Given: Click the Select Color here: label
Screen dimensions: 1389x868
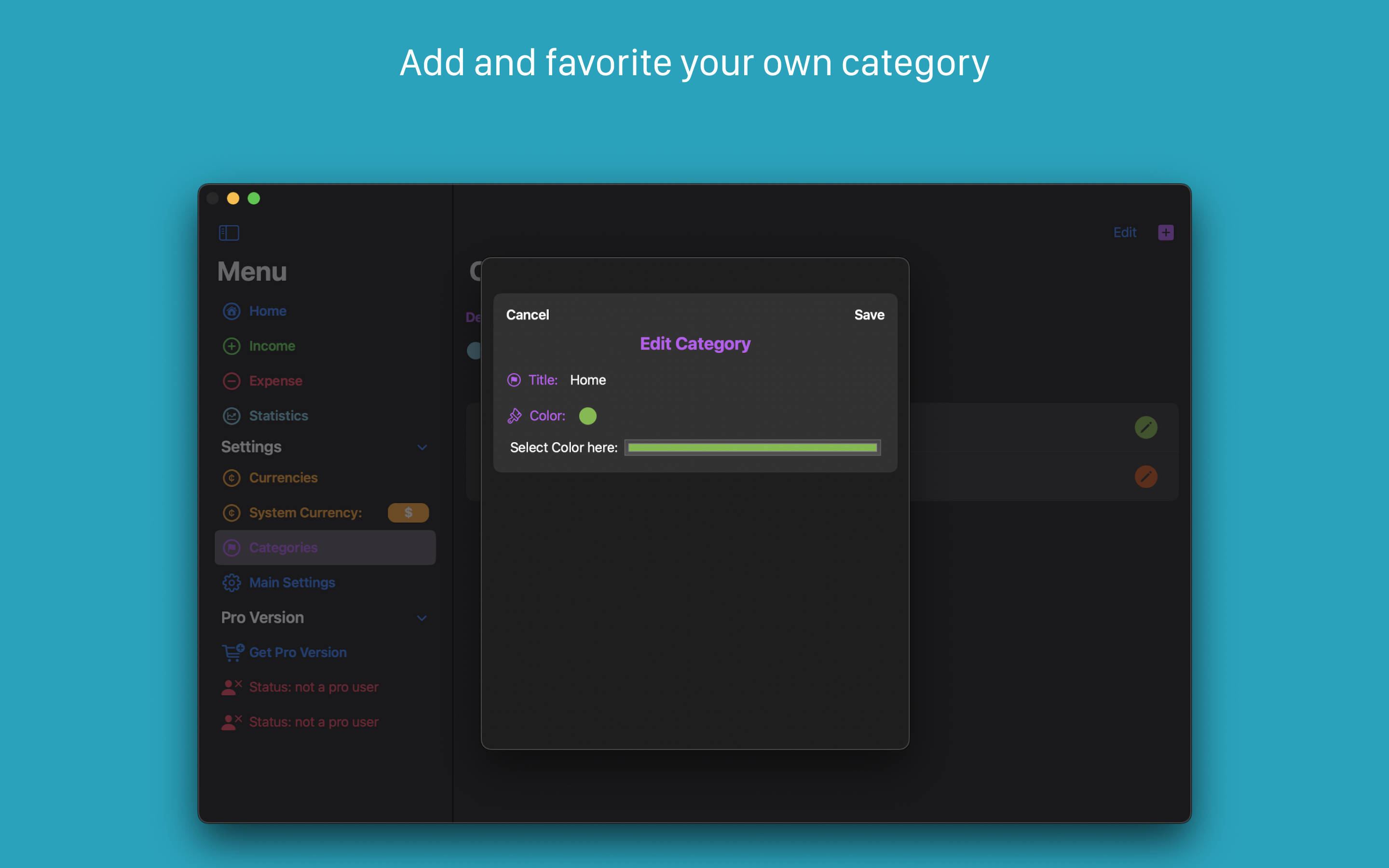Looking at the screenshot, I should point(564,448).
